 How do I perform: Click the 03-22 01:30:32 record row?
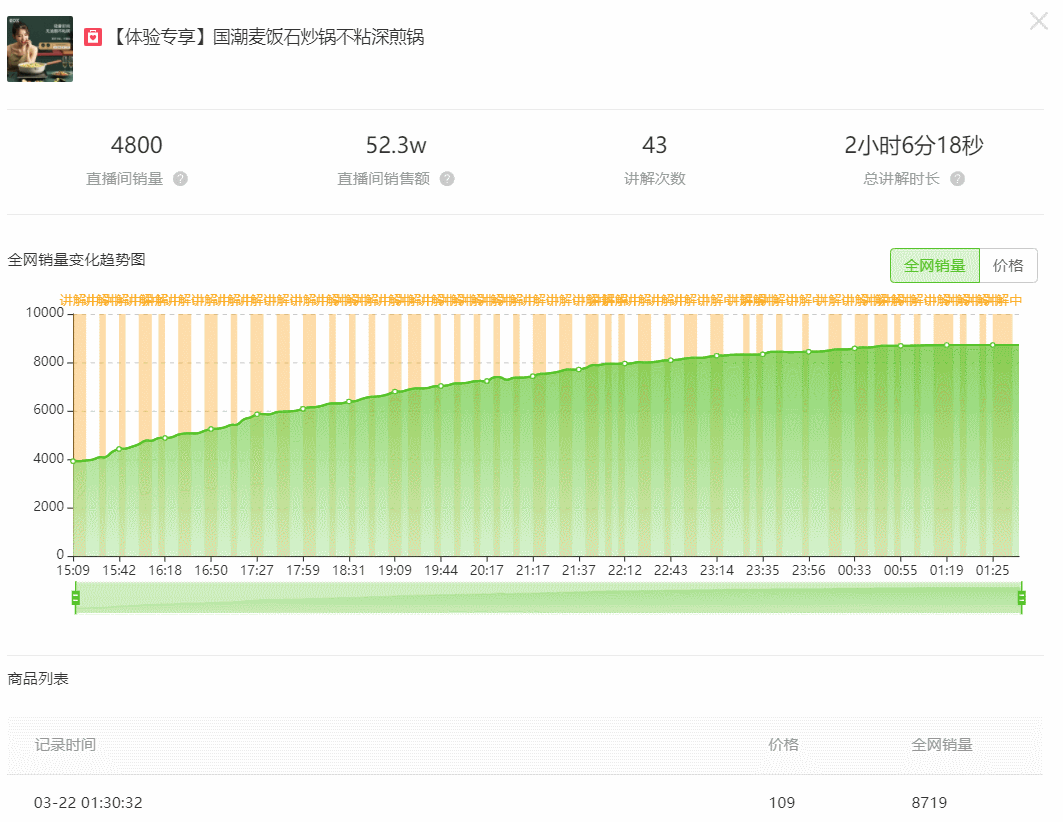point(525,802)
